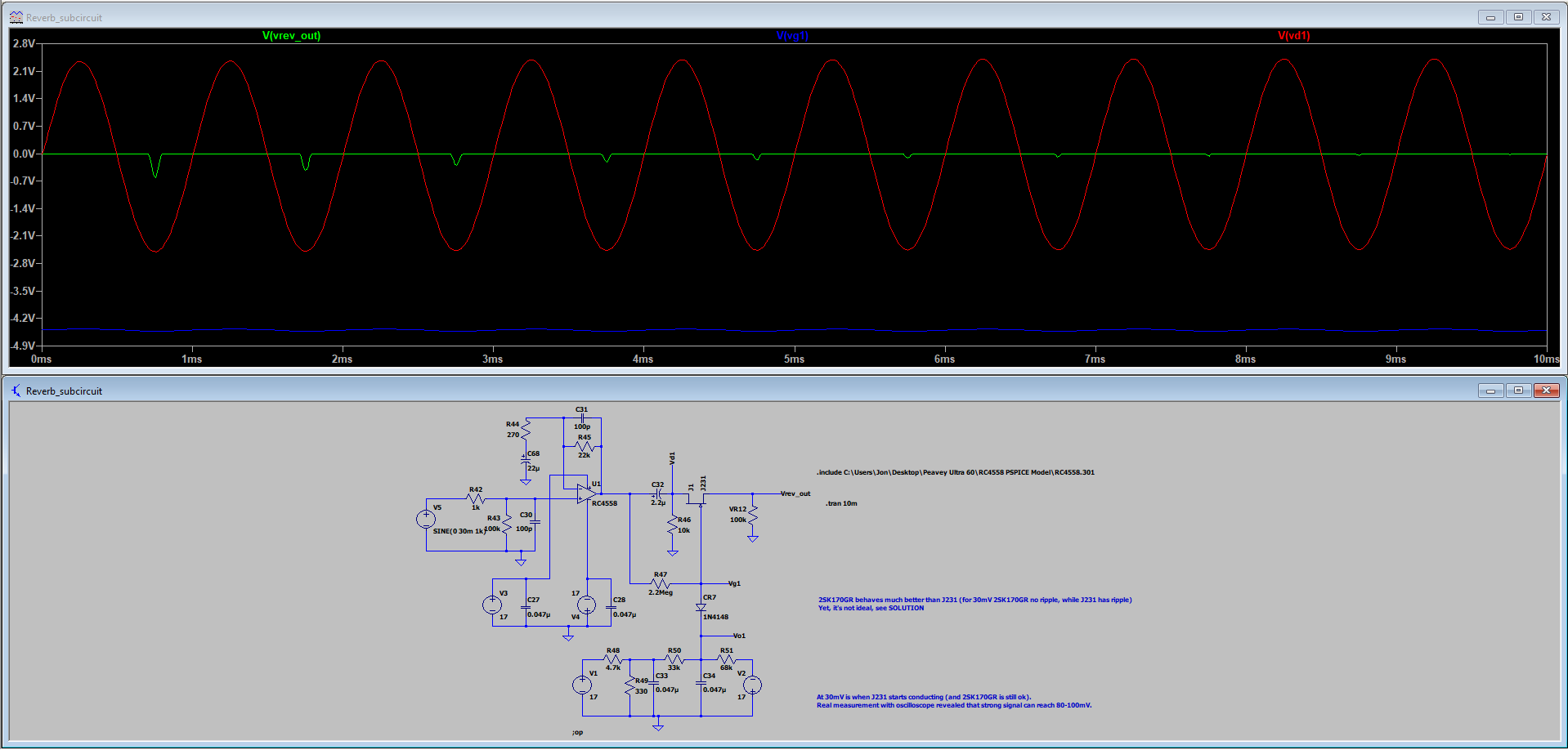The width and height of the screenshot is (1568, 750).
Task: Select the V(vg1) trace label
Action: tap(792, 36)
